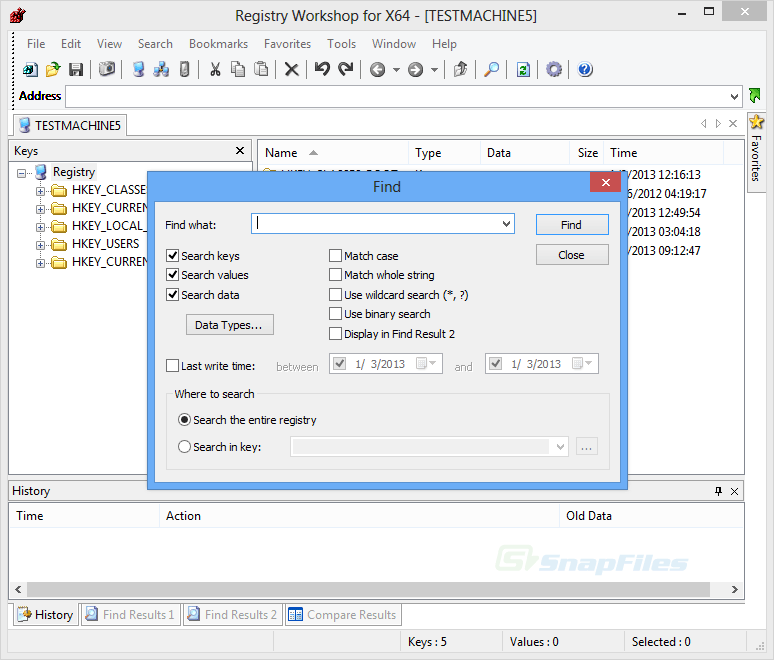Expand the HKEY_LOCAL_ tree node
774x660 pixels.
(40, 227)
